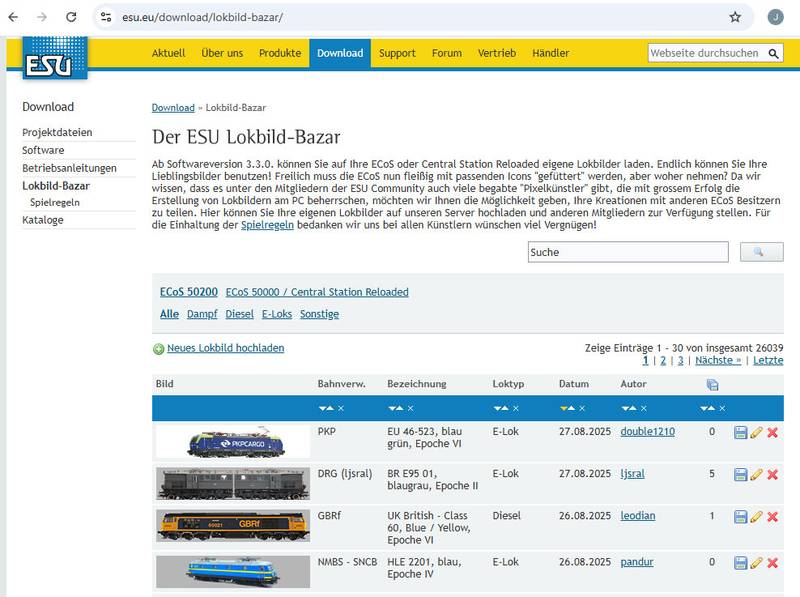Filter by Sonstige category
800x597 pixels.
pos(319,314)
